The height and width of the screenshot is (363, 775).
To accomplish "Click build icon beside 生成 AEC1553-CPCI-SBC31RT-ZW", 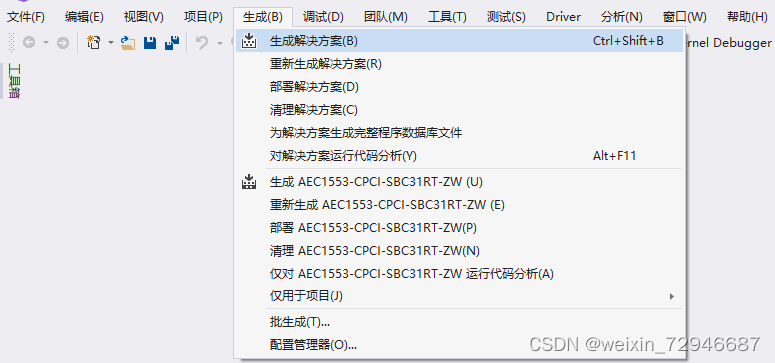I will click(249, 182).
